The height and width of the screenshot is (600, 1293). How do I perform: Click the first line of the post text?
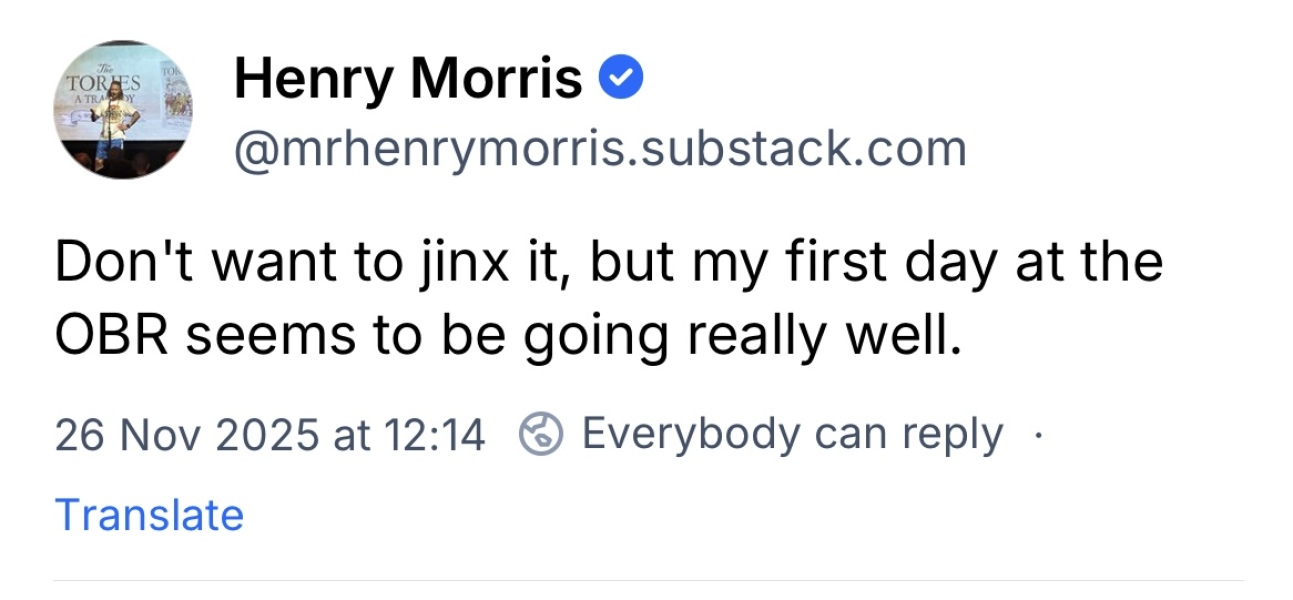pyautogui.click(x=608, y=263)
